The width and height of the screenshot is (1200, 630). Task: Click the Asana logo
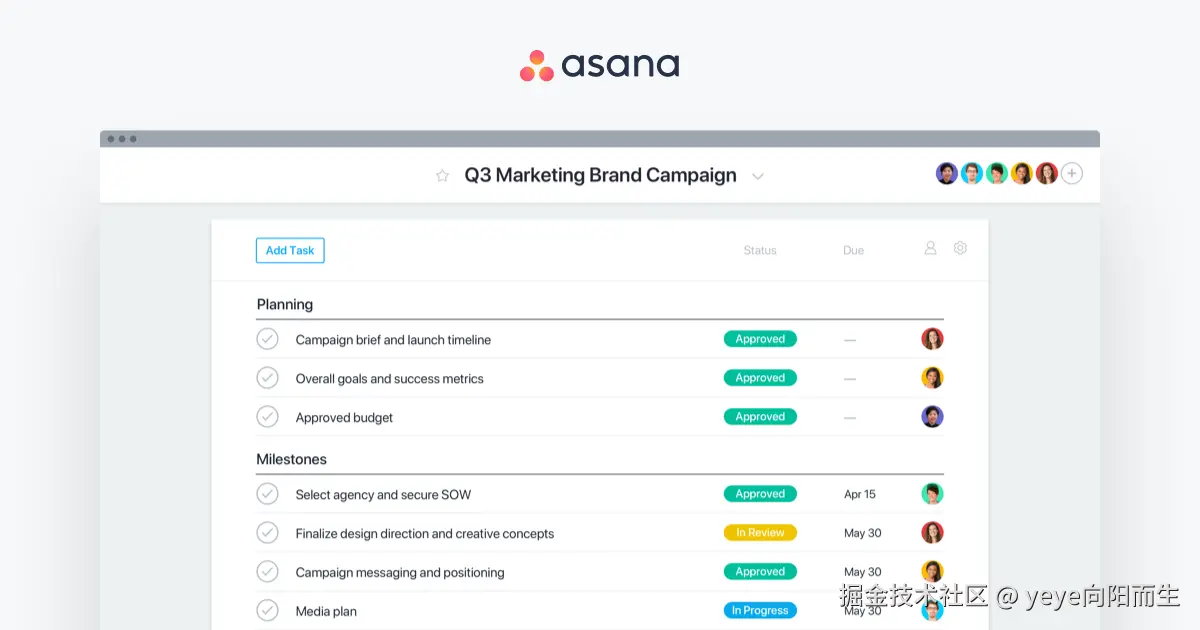(x=599, y=65)
